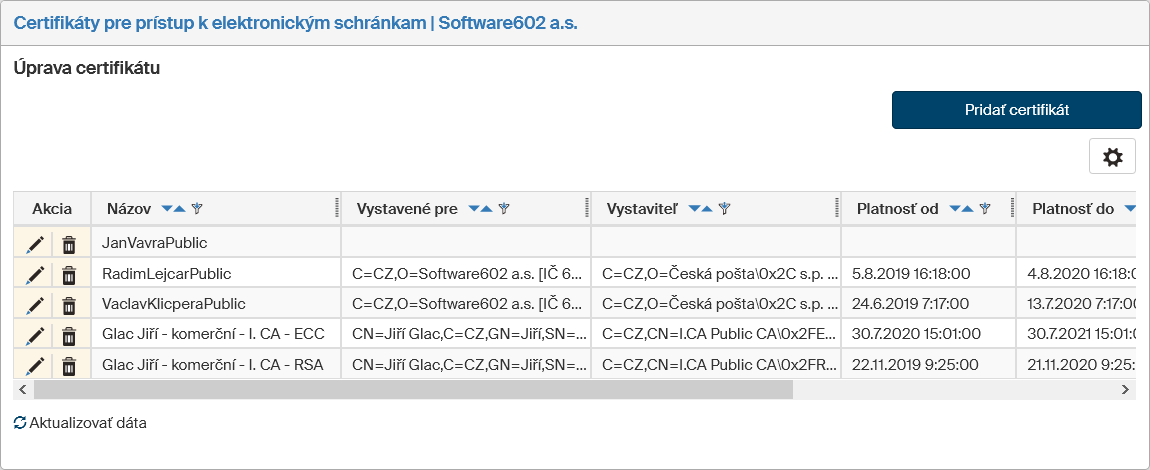The height and width of the screenshot is (470, 1150).
Task: Delete the VaclavKlicperaPublic certificate
Action: [x=69, y=304]
